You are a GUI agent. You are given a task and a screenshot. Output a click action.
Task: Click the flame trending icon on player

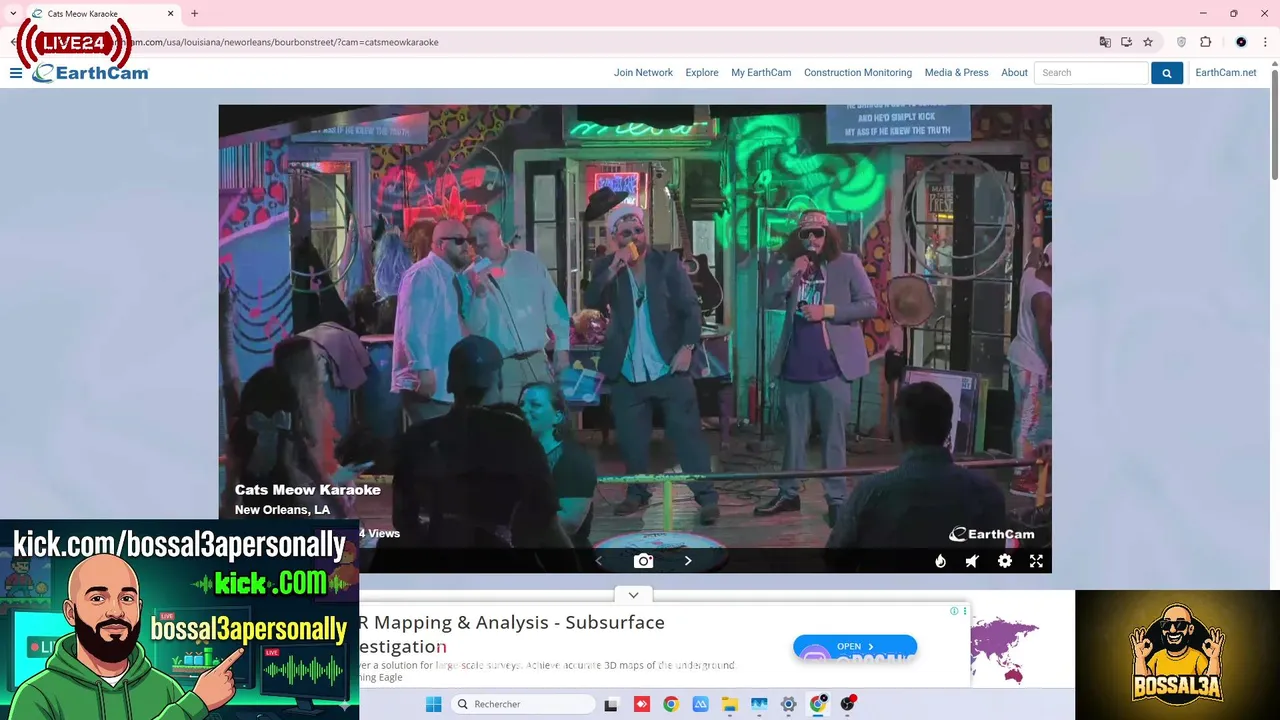coord(940,561)
